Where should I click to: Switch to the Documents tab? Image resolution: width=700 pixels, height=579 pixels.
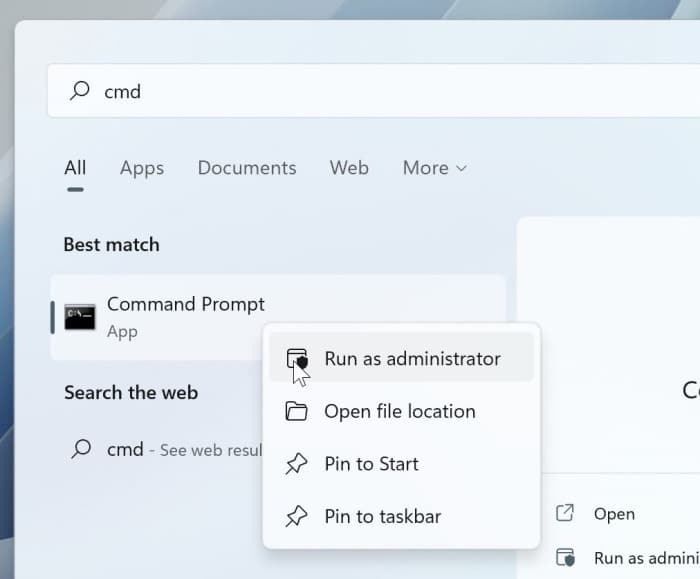tap(247, 168)
